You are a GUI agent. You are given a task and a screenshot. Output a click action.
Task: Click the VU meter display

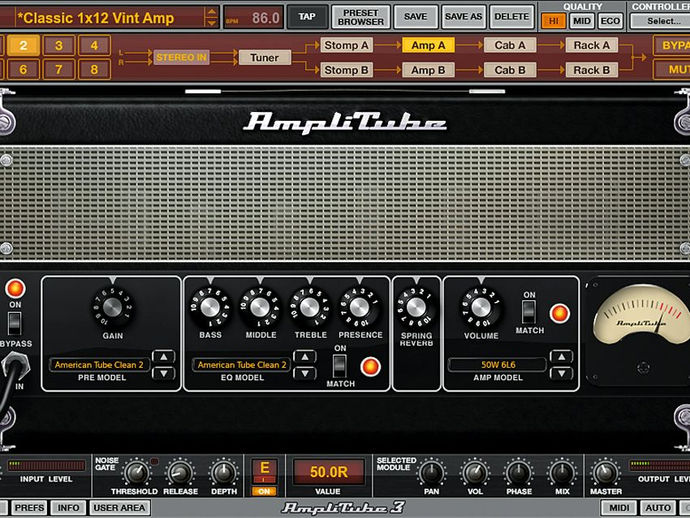642,315
